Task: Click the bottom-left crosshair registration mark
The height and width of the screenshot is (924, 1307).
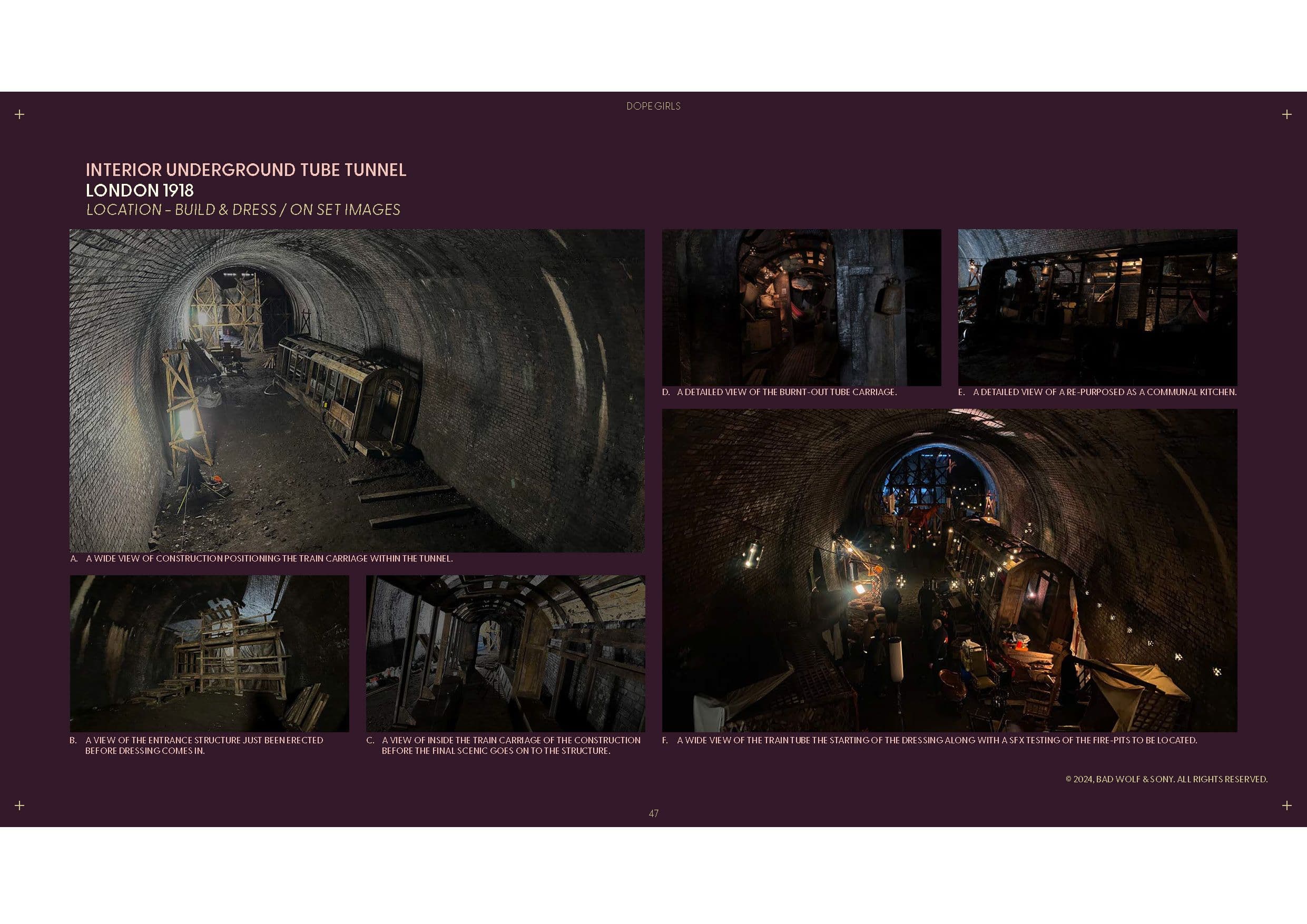Action: click(19, 805)
